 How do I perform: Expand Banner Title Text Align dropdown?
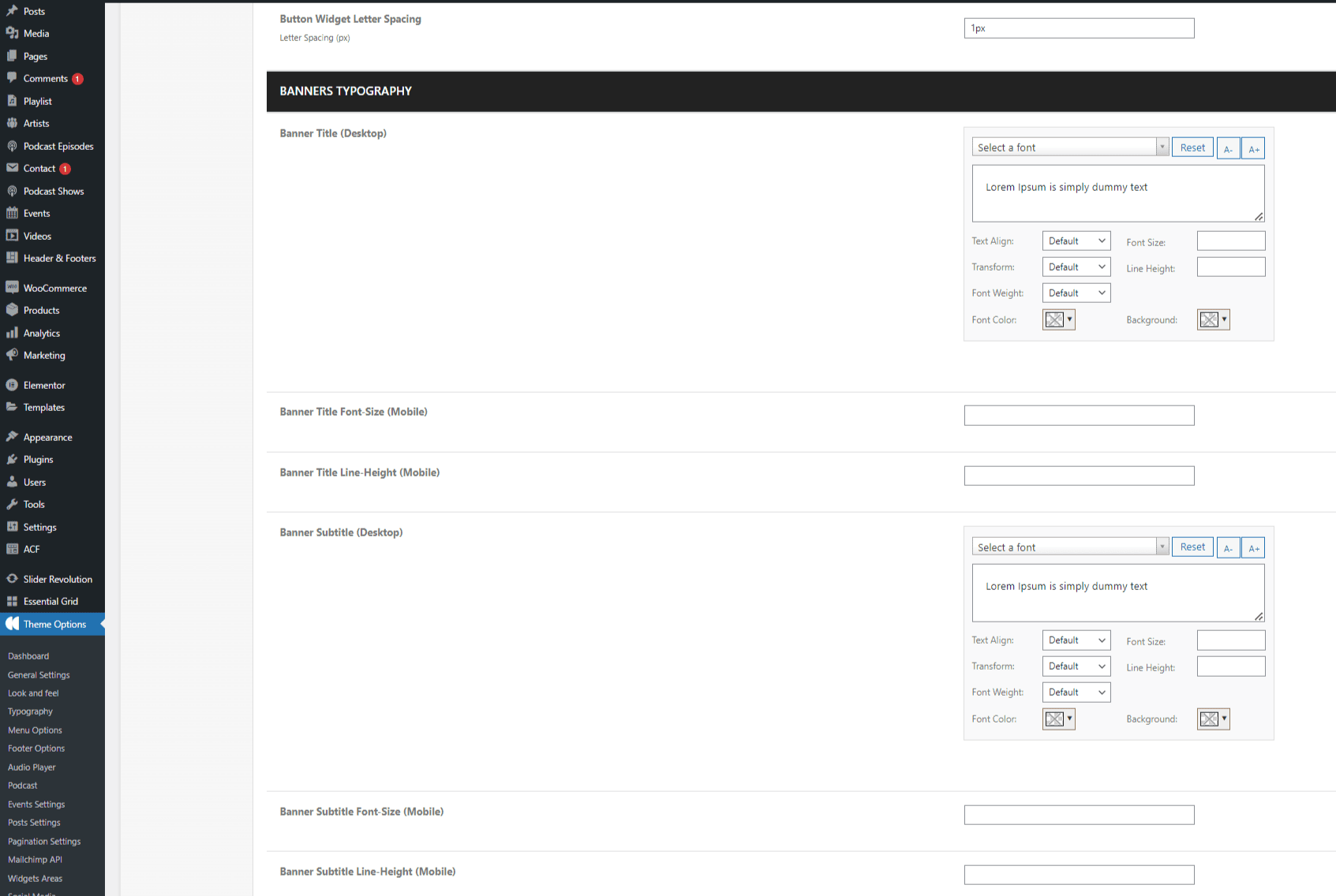click(x=1076, y=241)
